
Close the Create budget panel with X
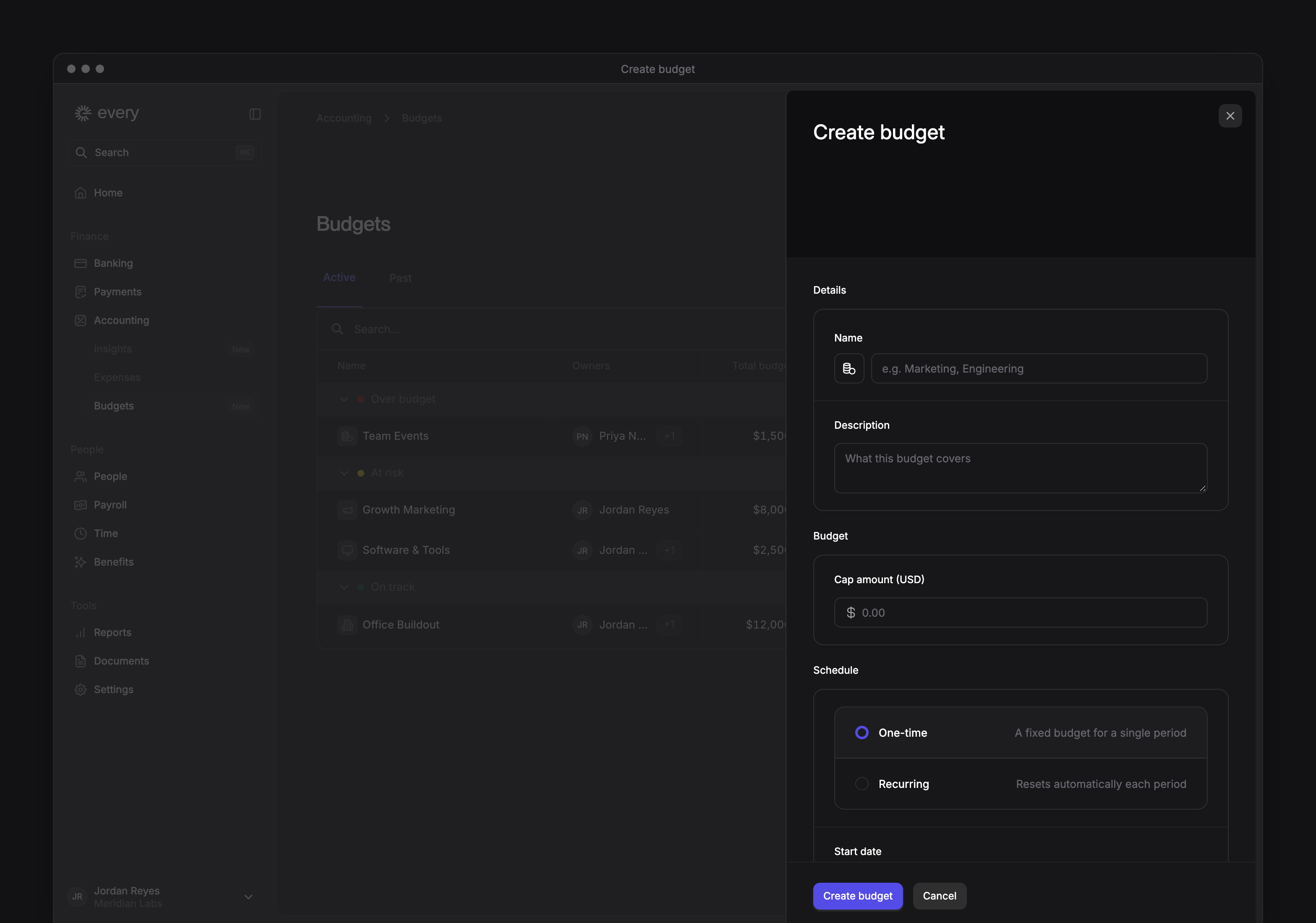point(1230,116)
